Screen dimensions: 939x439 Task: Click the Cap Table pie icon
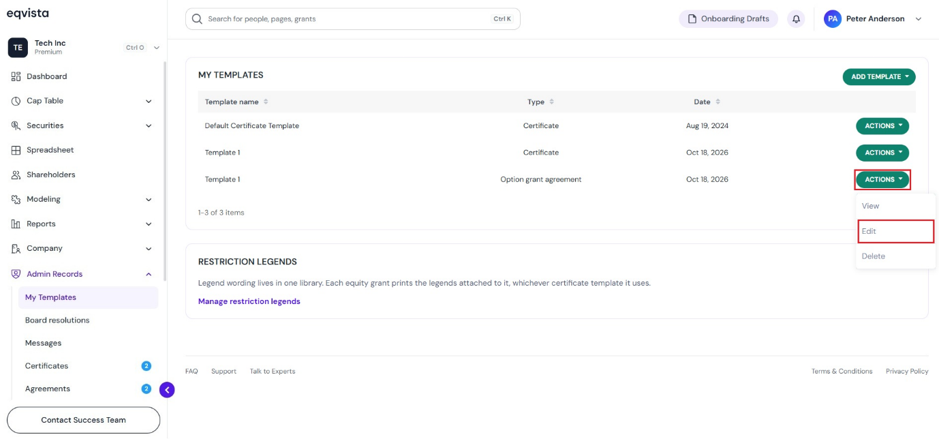click(16, 101)
